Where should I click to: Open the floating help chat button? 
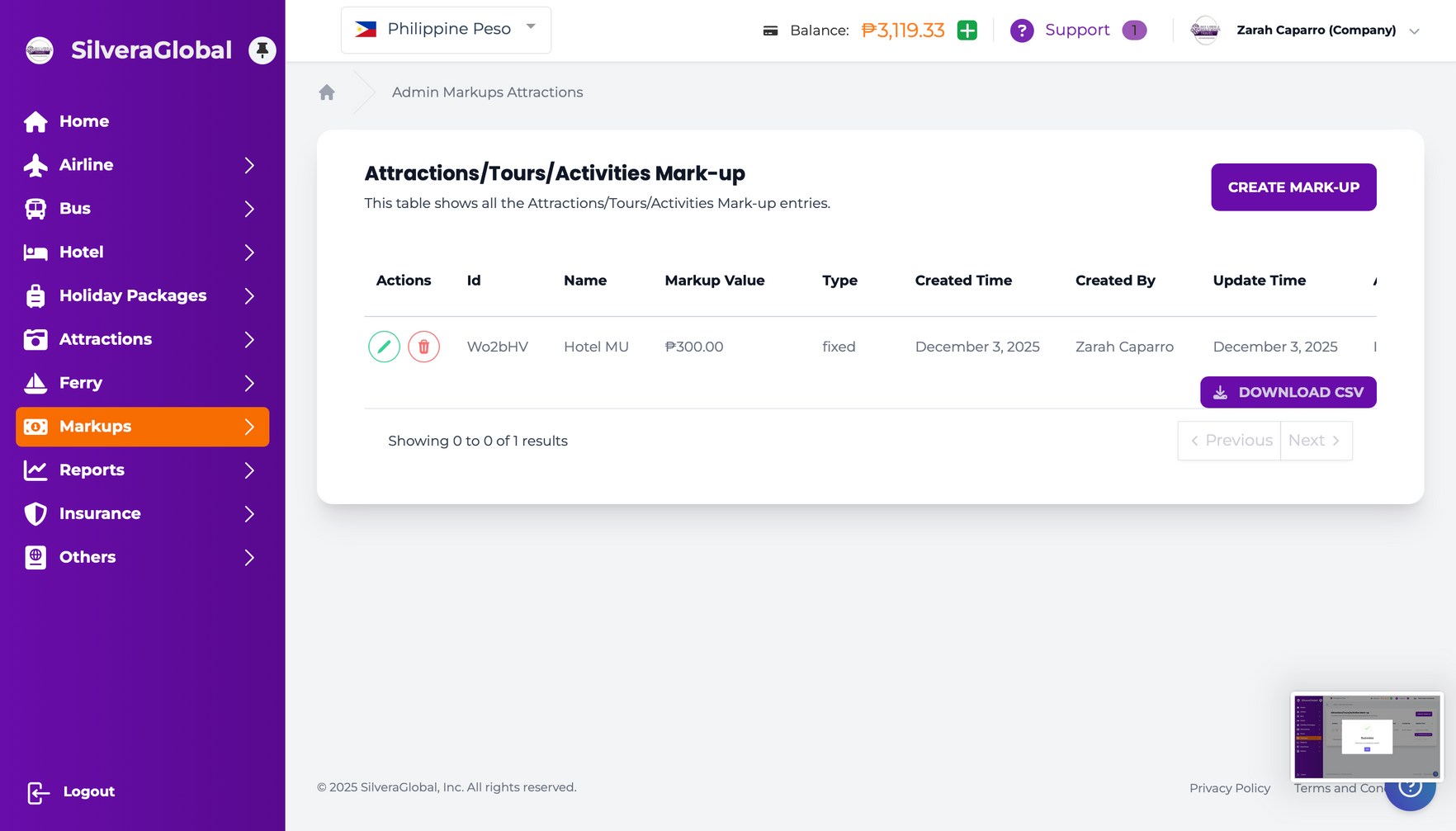[x=1410, y=790]
